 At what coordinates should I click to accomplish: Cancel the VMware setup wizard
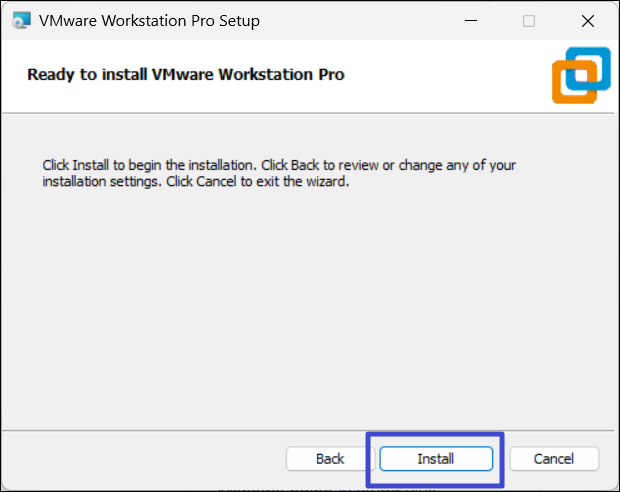554,459
